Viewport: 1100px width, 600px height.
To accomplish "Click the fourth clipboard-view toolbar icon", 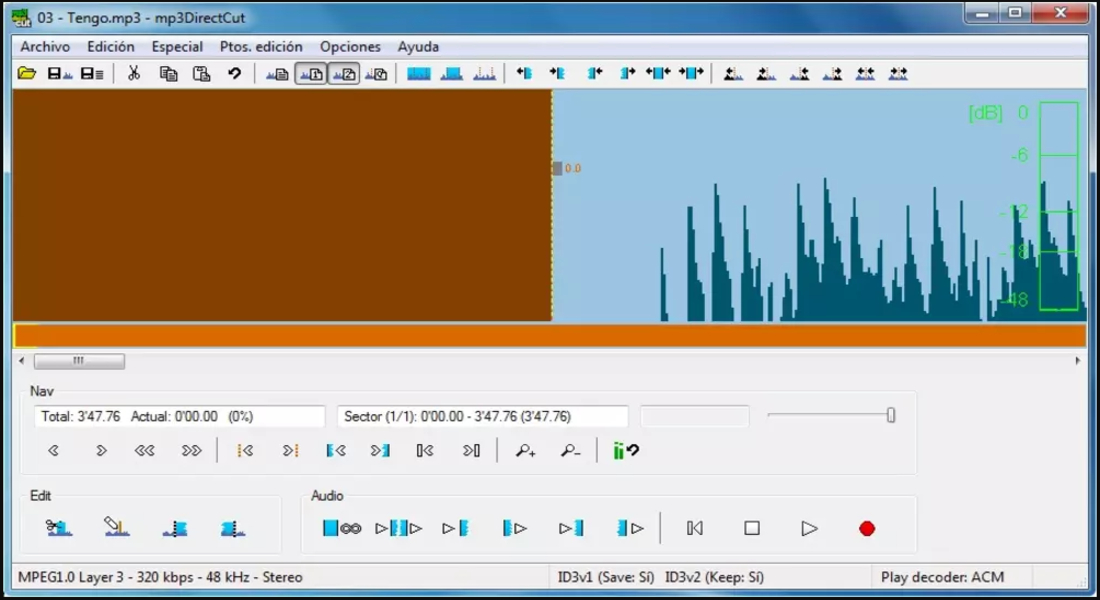I will [377, 73].
